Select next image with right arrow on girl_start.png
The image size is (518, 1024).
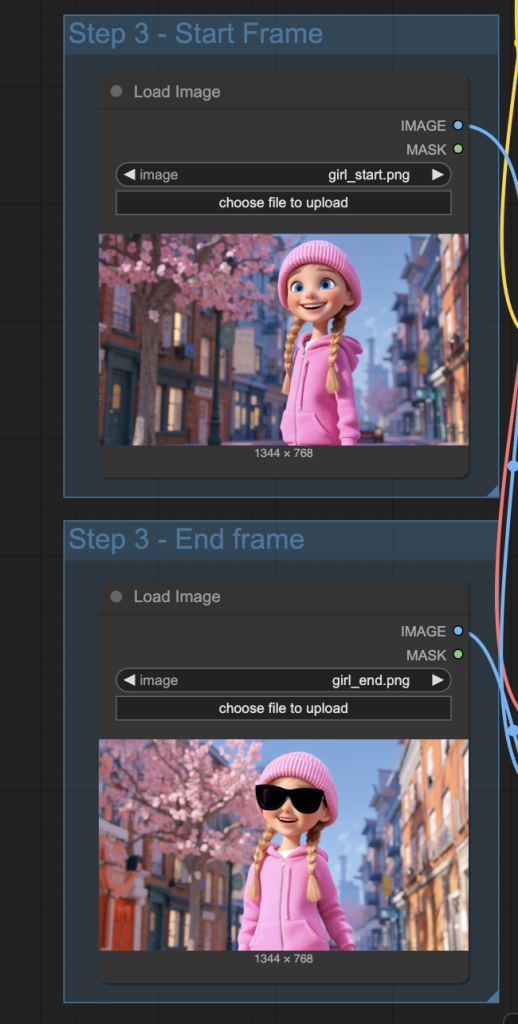coord(438,174)
